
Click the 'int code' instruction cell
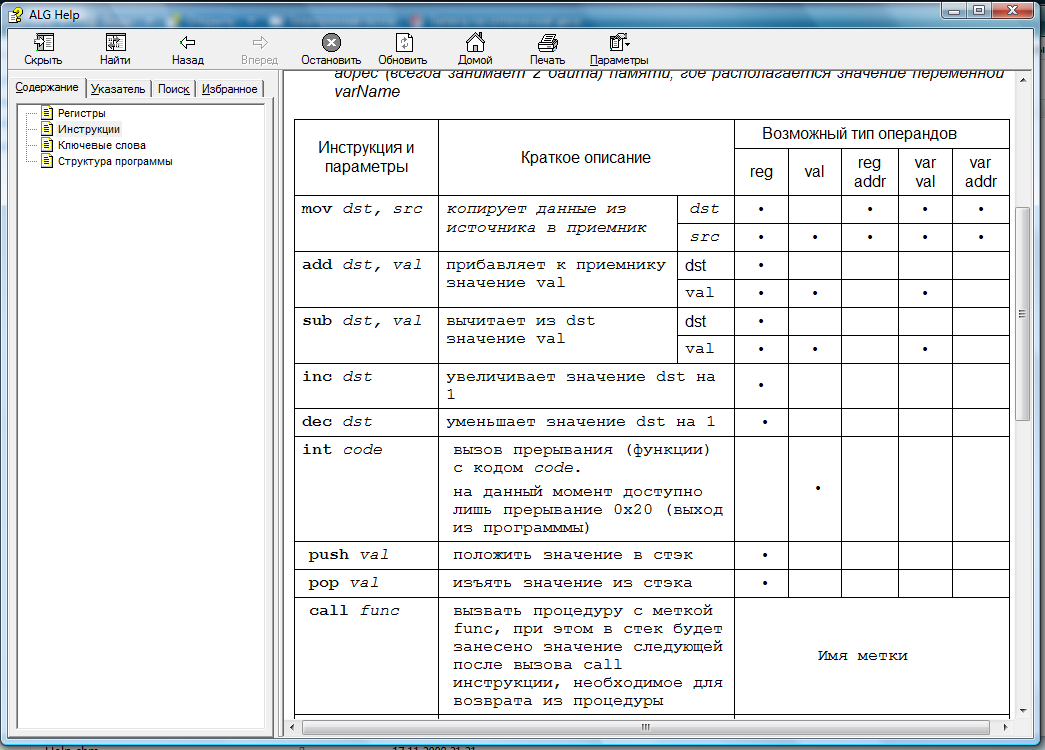[367, 489]
